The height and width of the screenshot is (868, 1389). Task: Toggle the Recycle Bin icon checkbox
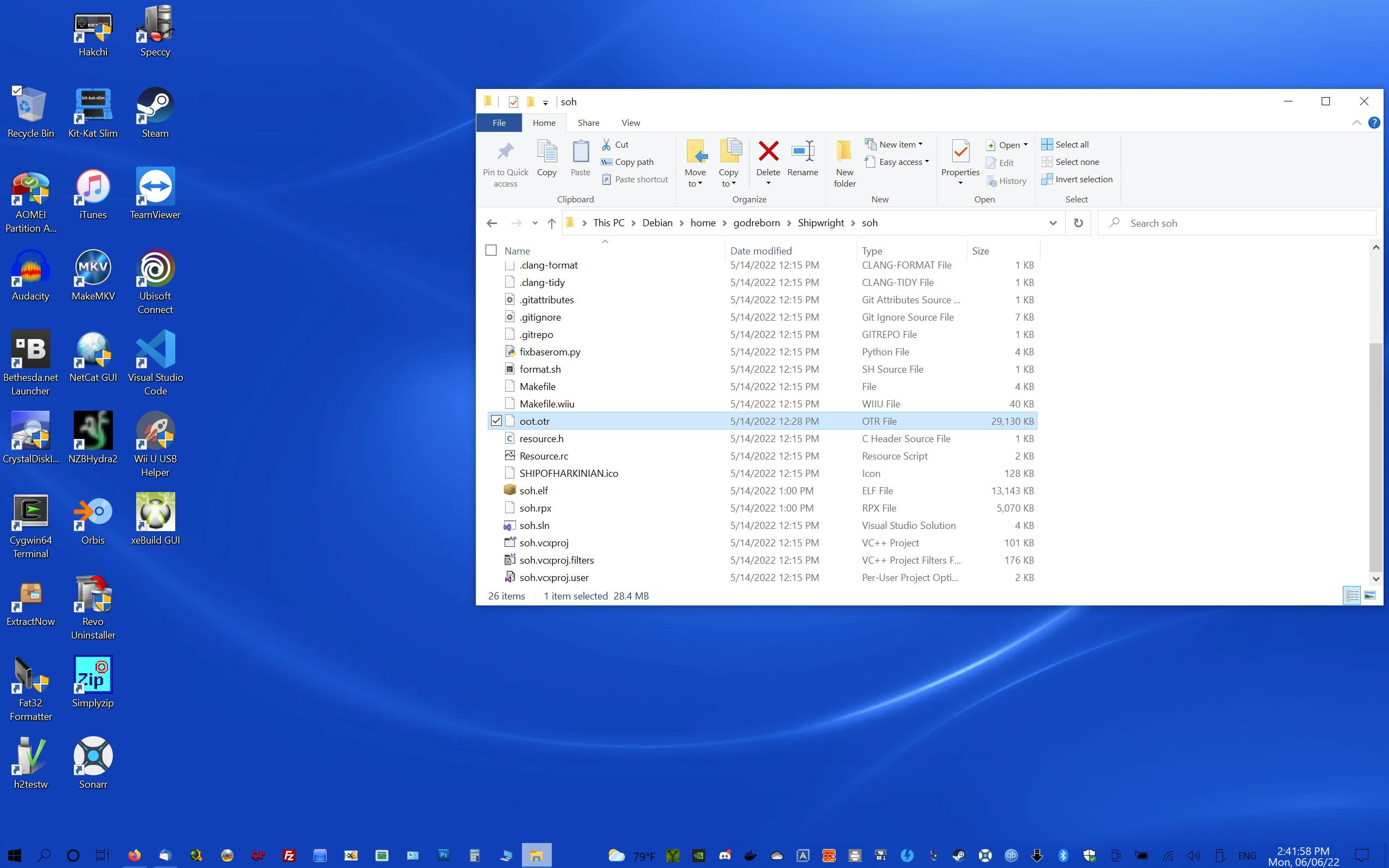(x=17, y=90)
